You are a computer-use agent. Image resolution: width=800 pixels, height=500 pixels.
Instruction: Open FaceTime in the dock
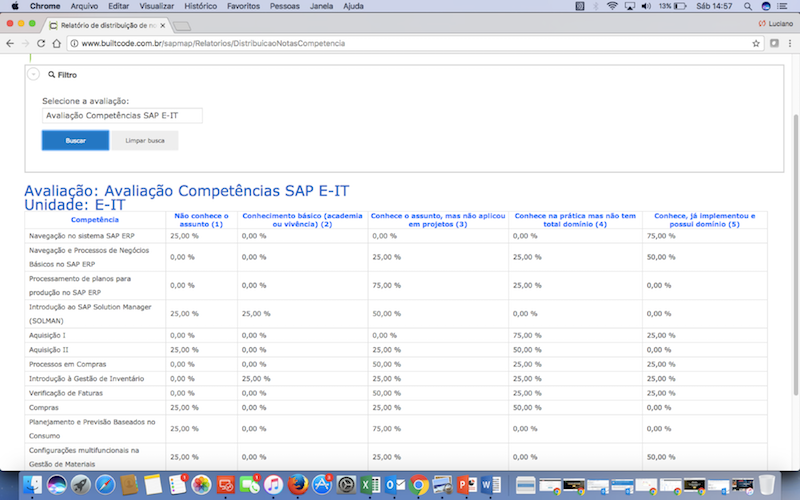[249, 484]
